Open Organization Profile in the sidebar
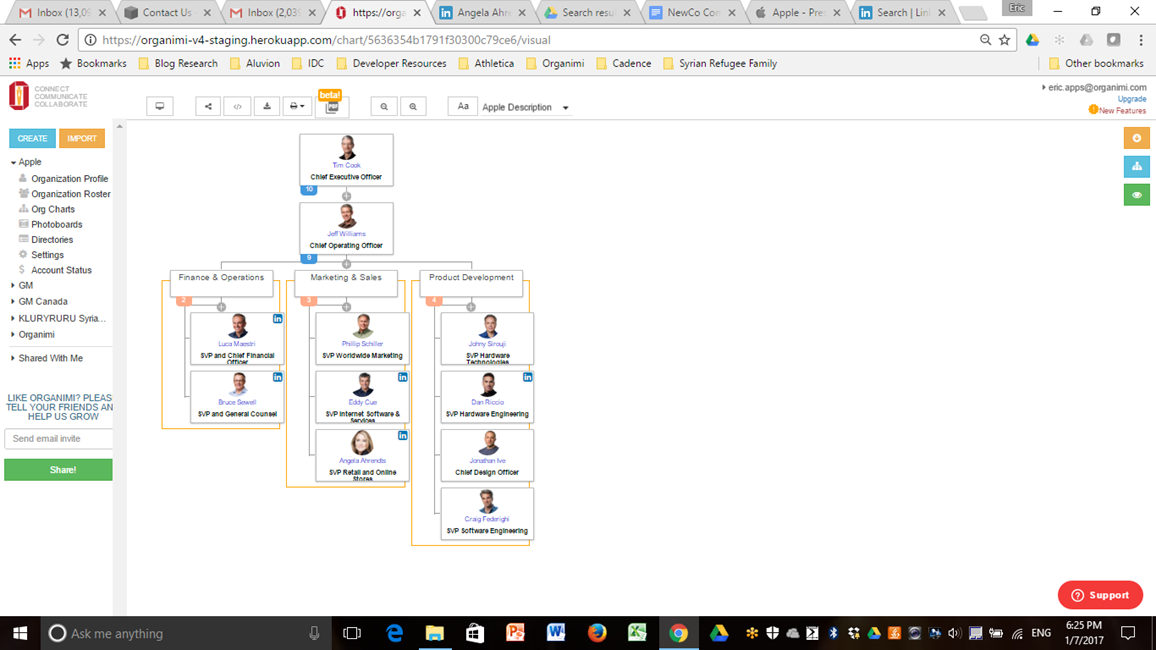This screenshot has height=650, width=1156. tap(69, 178)
